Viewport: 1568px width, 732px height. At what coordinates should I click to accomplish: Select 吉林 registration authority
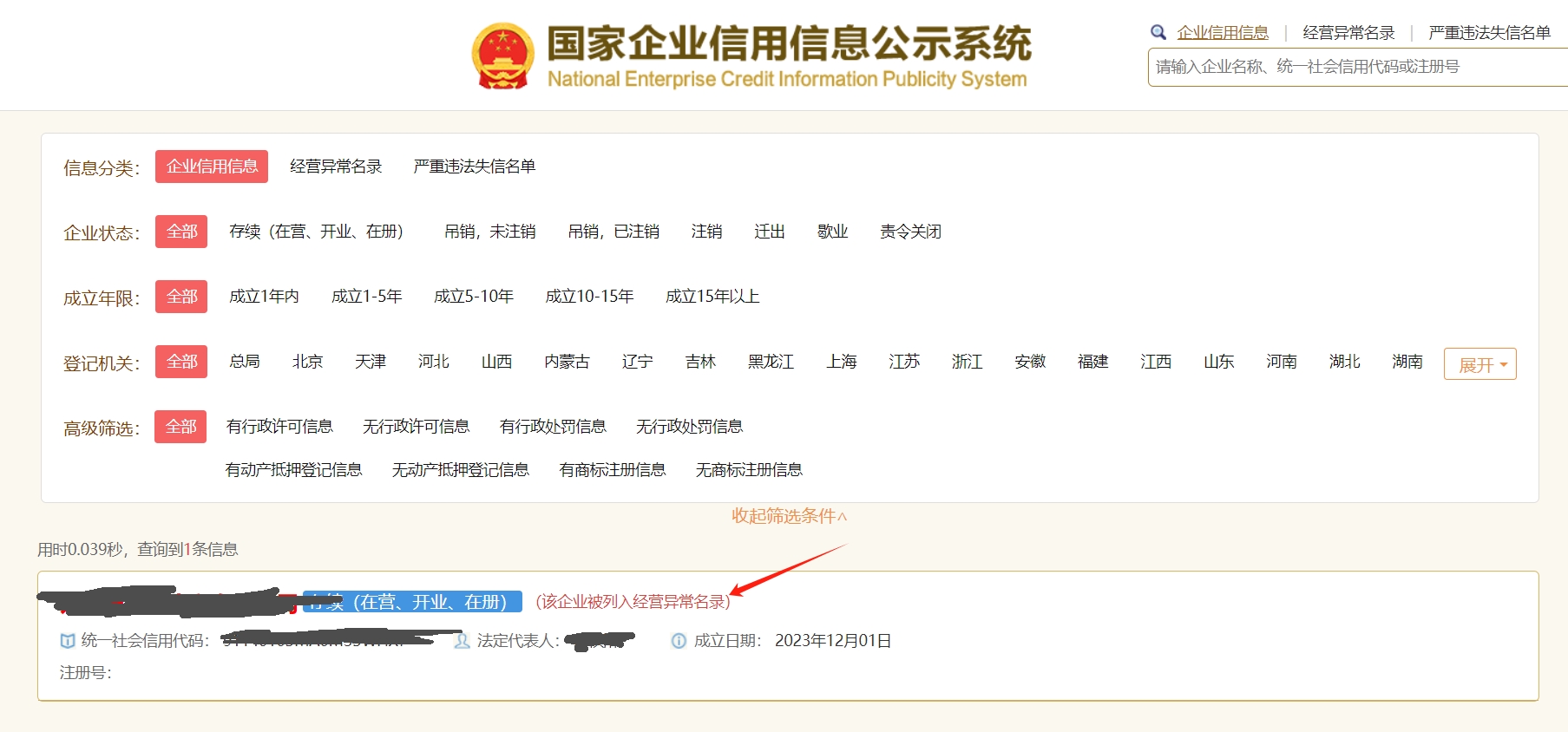(x=700, y=362)
